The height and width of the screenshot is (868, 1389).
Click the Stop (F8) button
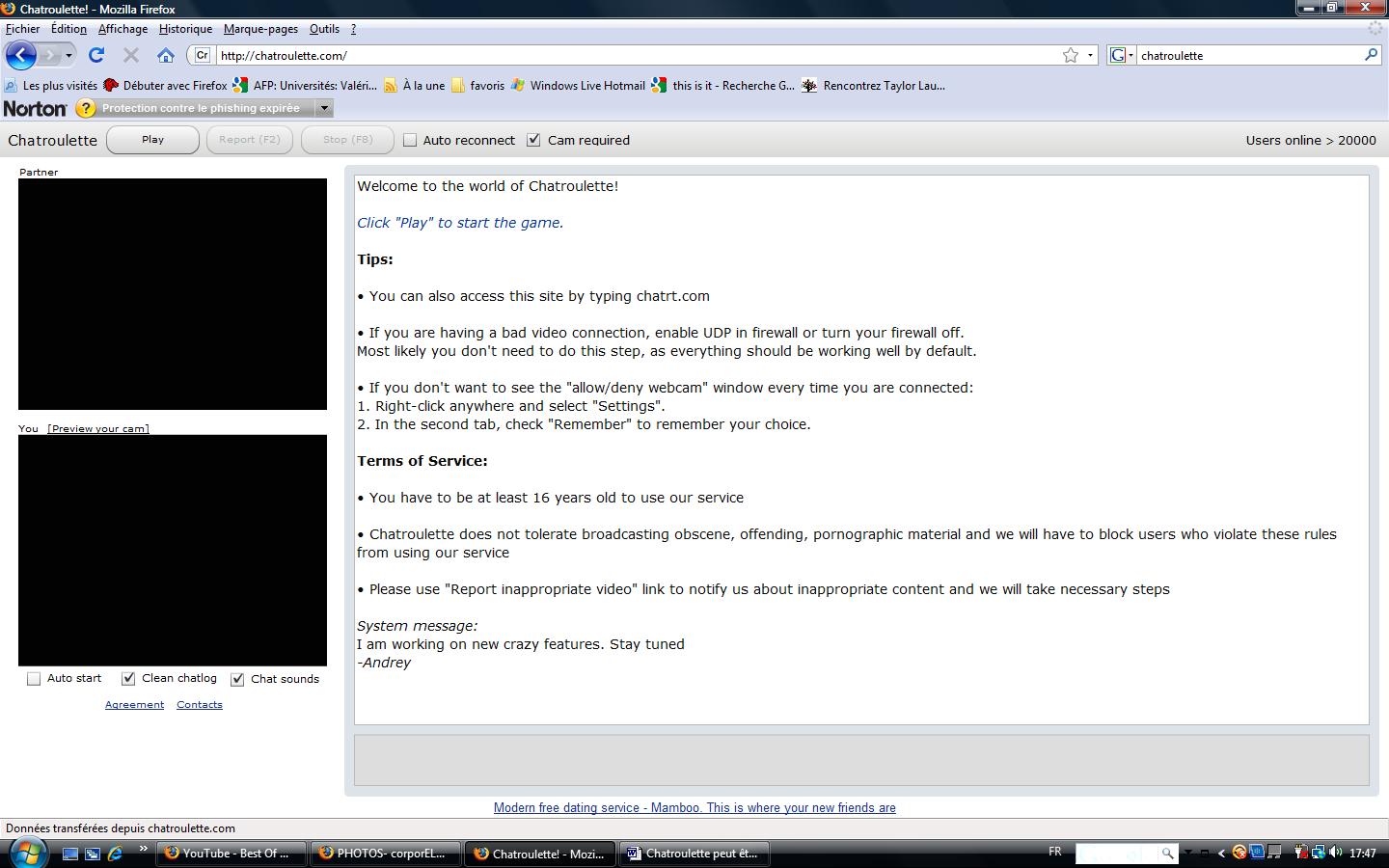coord(348,140)
